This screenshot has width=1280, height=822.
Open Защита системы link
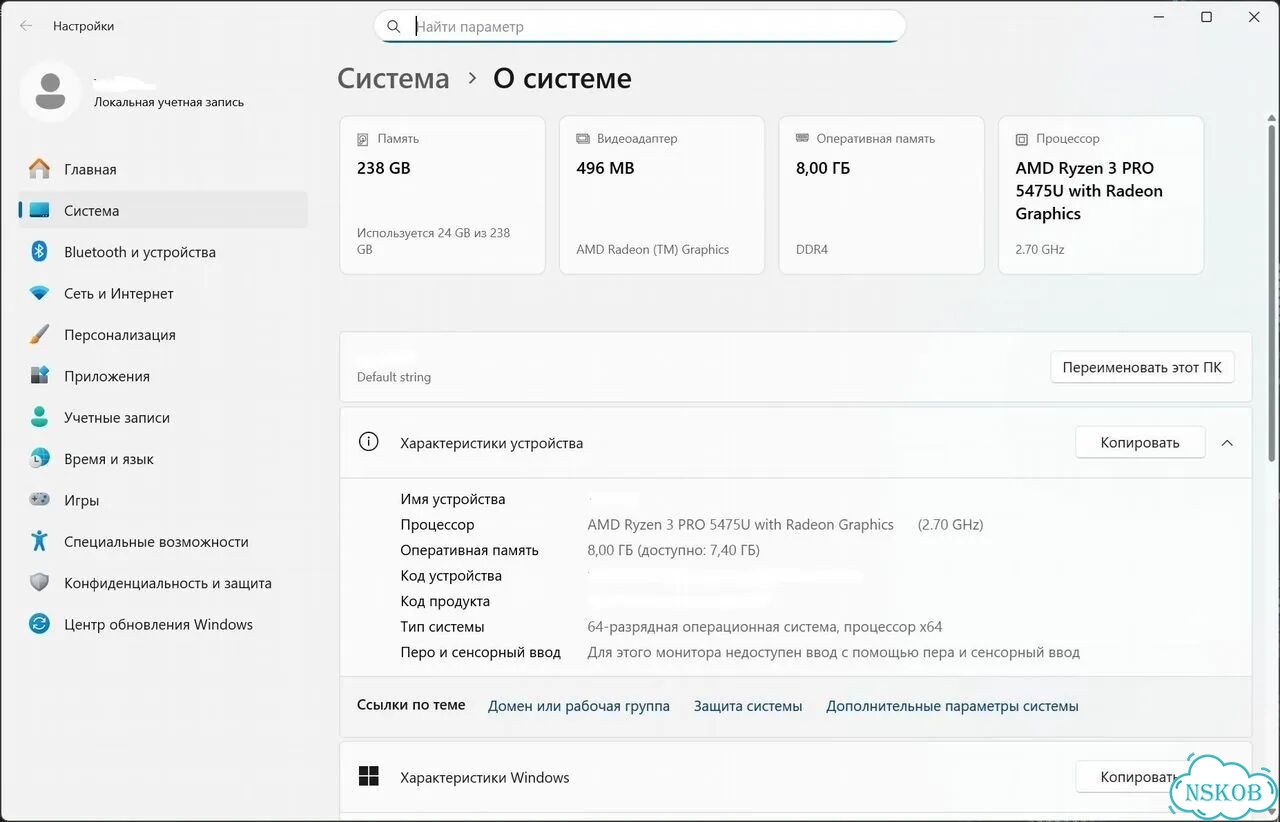point(748,706)
